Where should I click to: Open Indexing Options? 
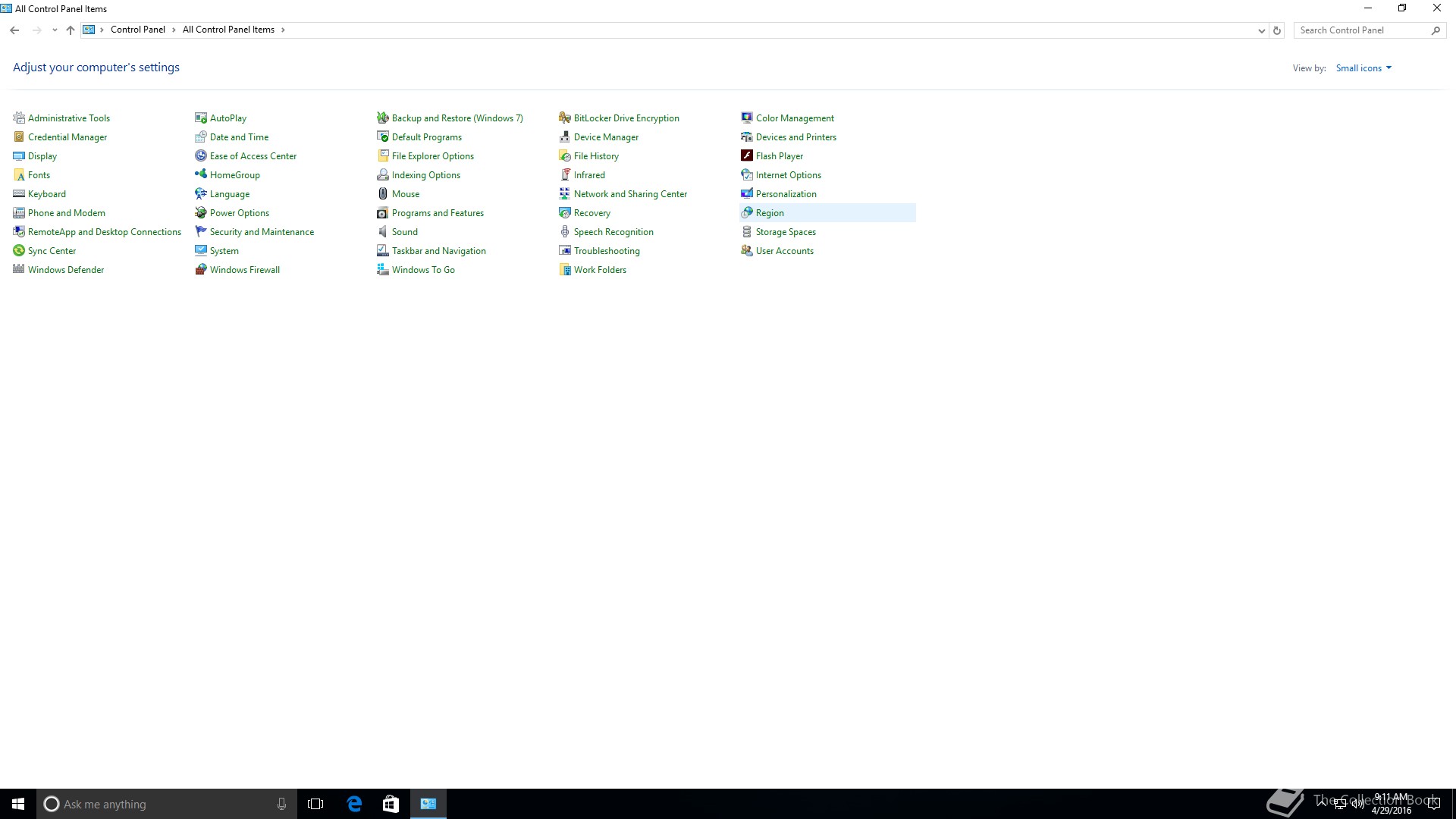[x=426, y=175]
